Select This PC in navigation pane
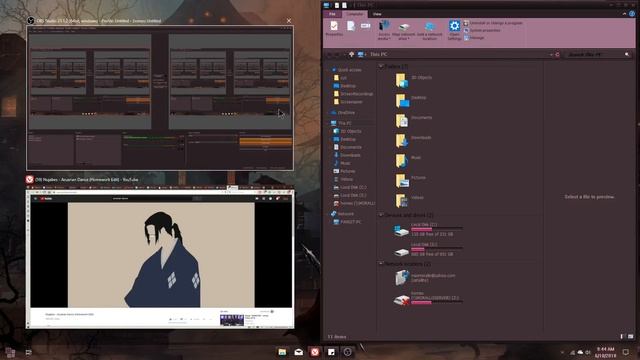 click(341, 123)
